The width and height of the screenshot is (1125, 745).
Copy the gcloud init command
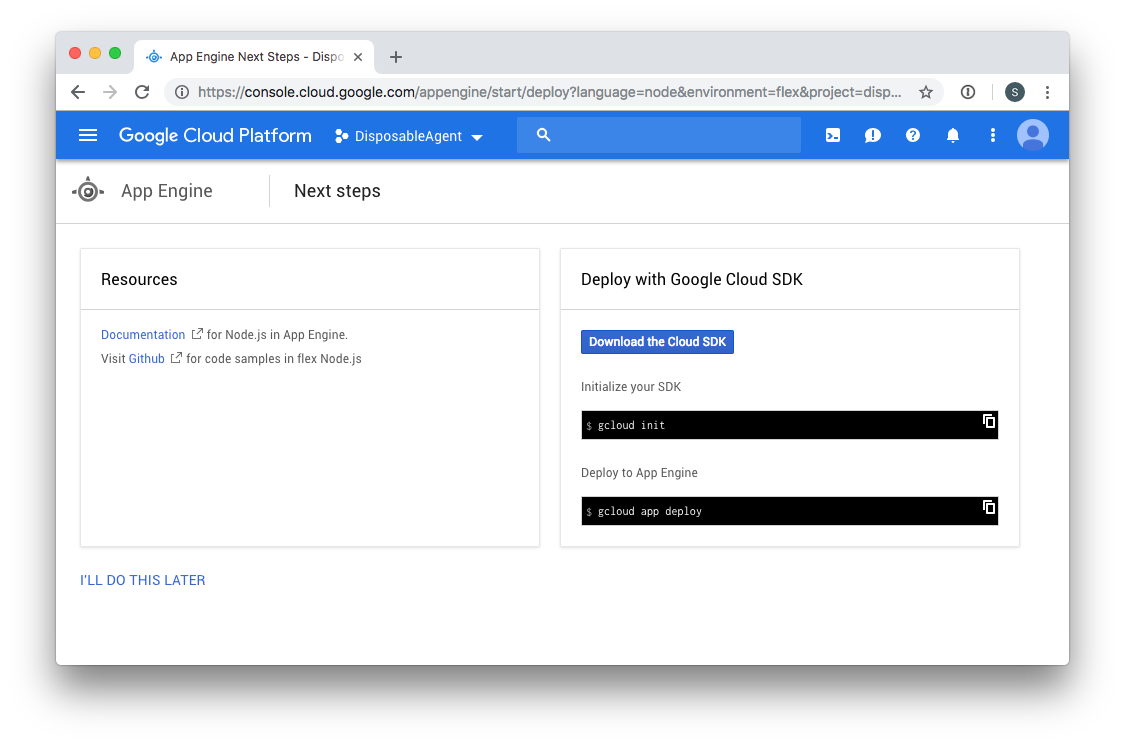point(988,421)
